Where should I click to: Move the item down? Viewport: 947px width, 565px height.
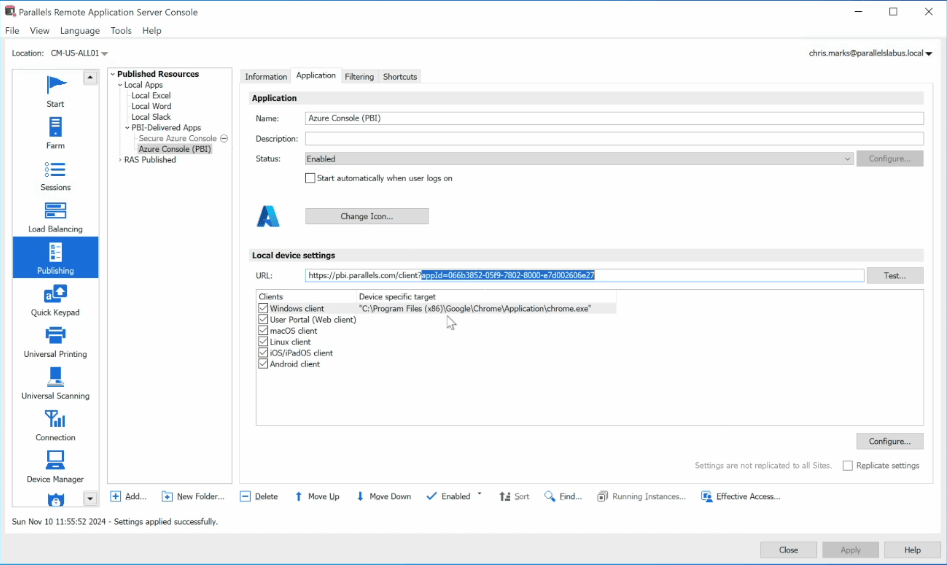[384, 496]
